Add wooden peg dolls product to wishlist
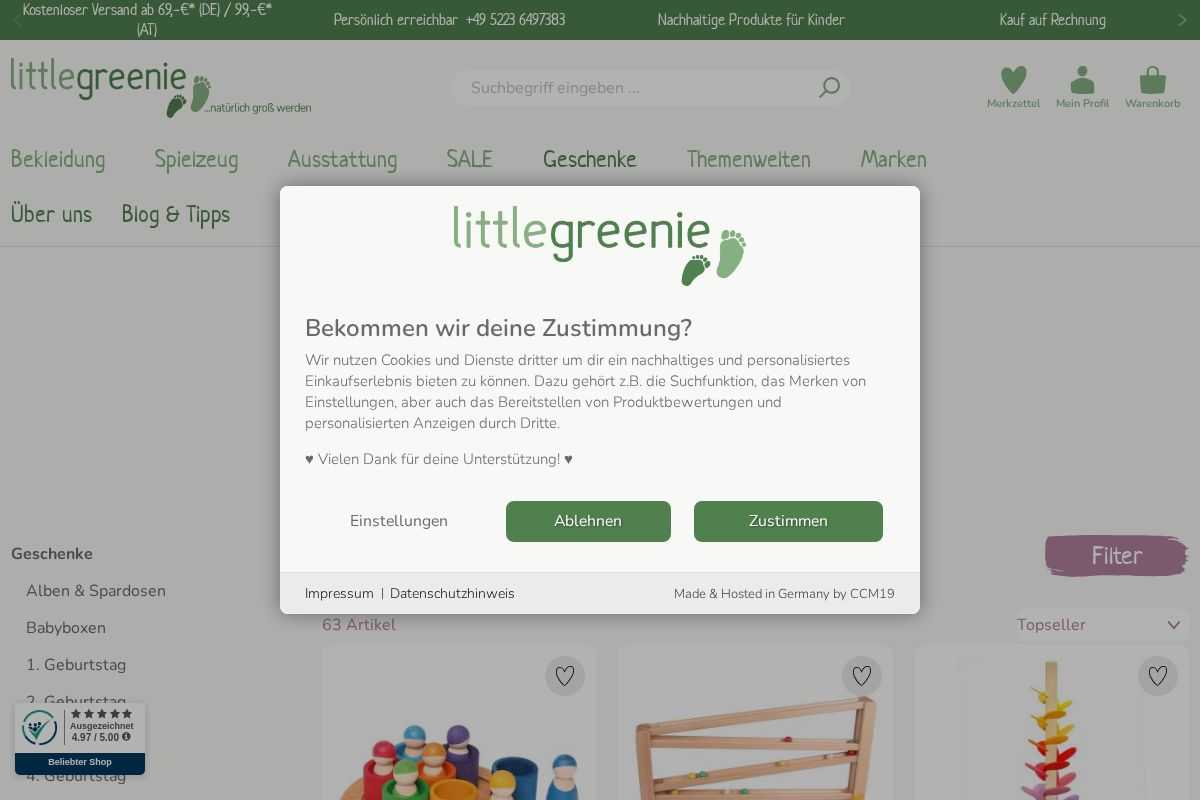This screenshot has height=800, width=1200. click(x=565, y=676)
